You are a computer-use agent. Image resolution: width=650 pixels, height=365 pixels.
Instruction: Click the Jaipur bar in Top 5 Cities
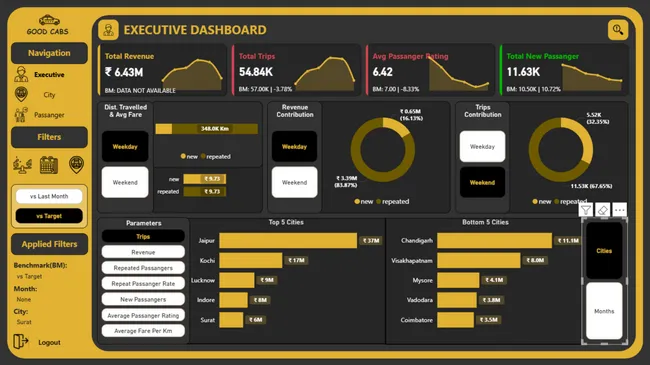coord(288,241)
